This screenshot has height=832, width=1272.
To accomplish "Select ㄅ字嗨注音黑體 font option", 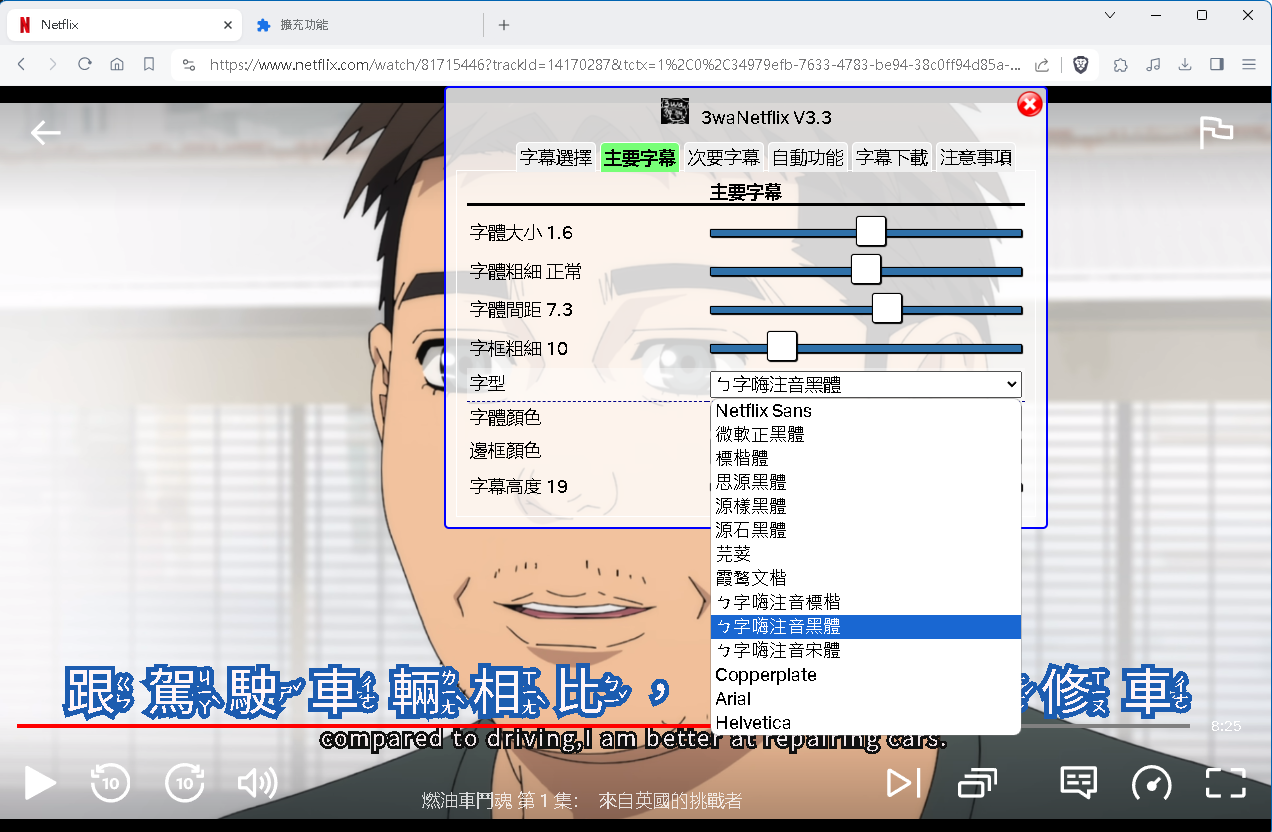I will 866,627.
